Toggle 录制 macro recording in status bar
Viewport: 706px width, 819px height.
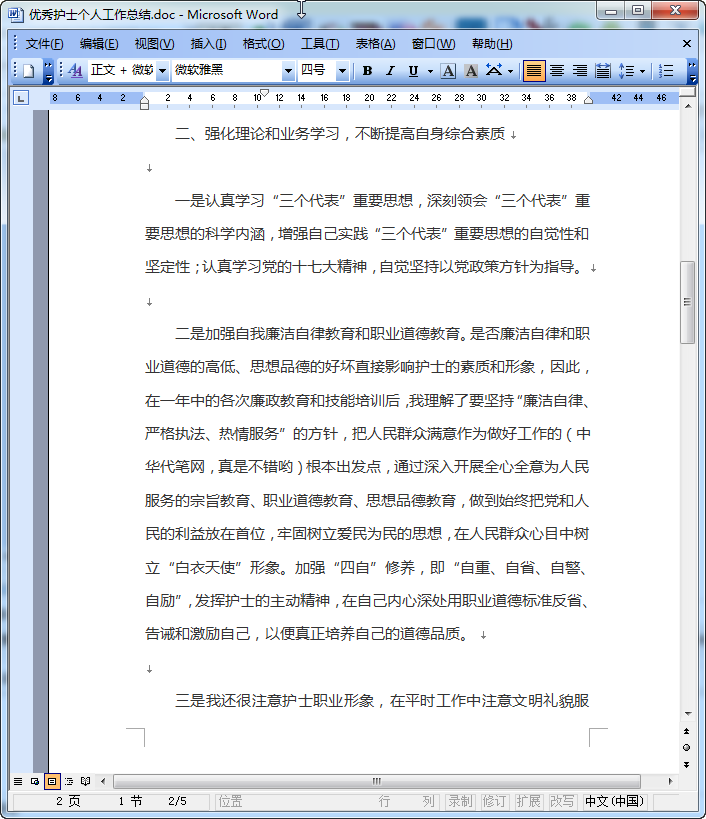460,801
